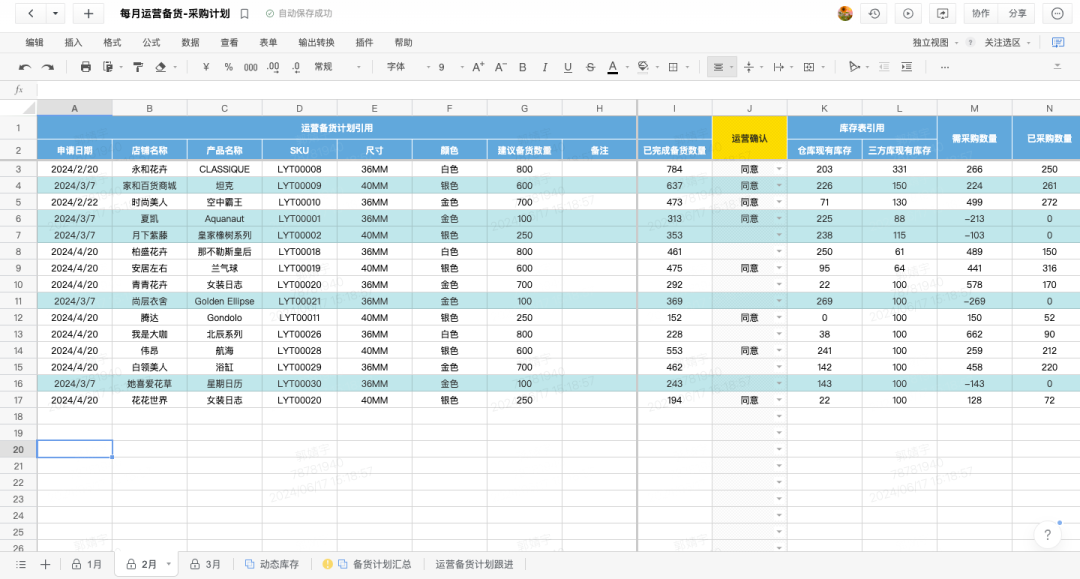
Task: Create a new document with plus button
Action: tap(88, 14)
